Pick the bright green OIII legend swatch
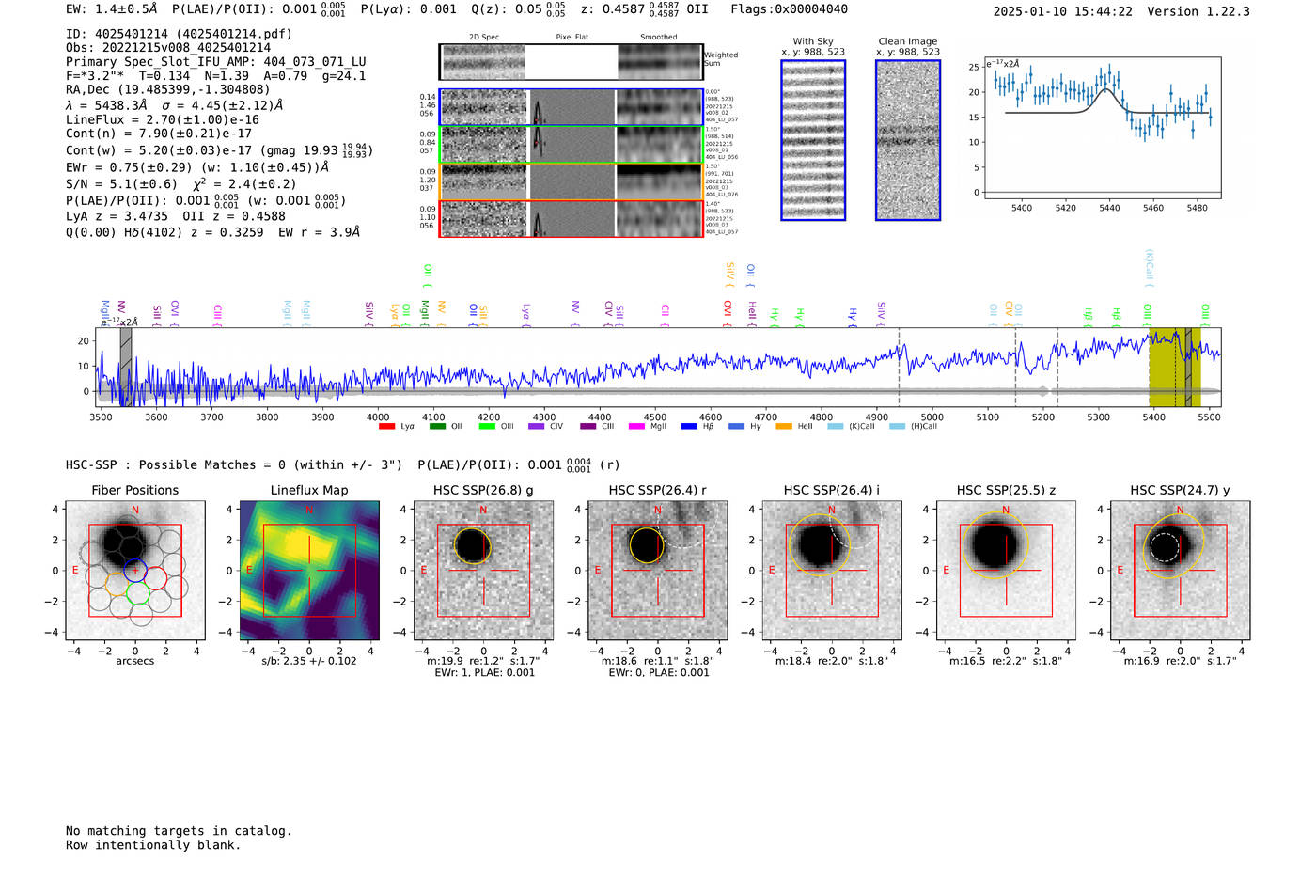This screenshot has height=896, width=1316. pyautogui.click(x=486, y=427)
